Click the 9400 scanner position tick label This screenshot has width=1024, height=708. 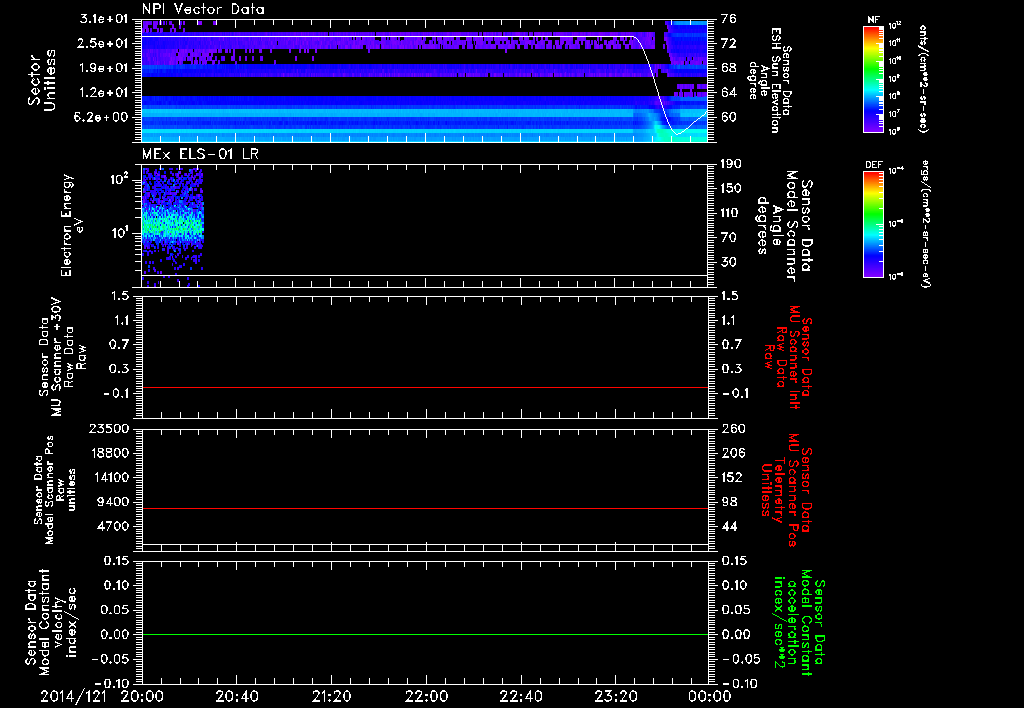click(113, 502)
